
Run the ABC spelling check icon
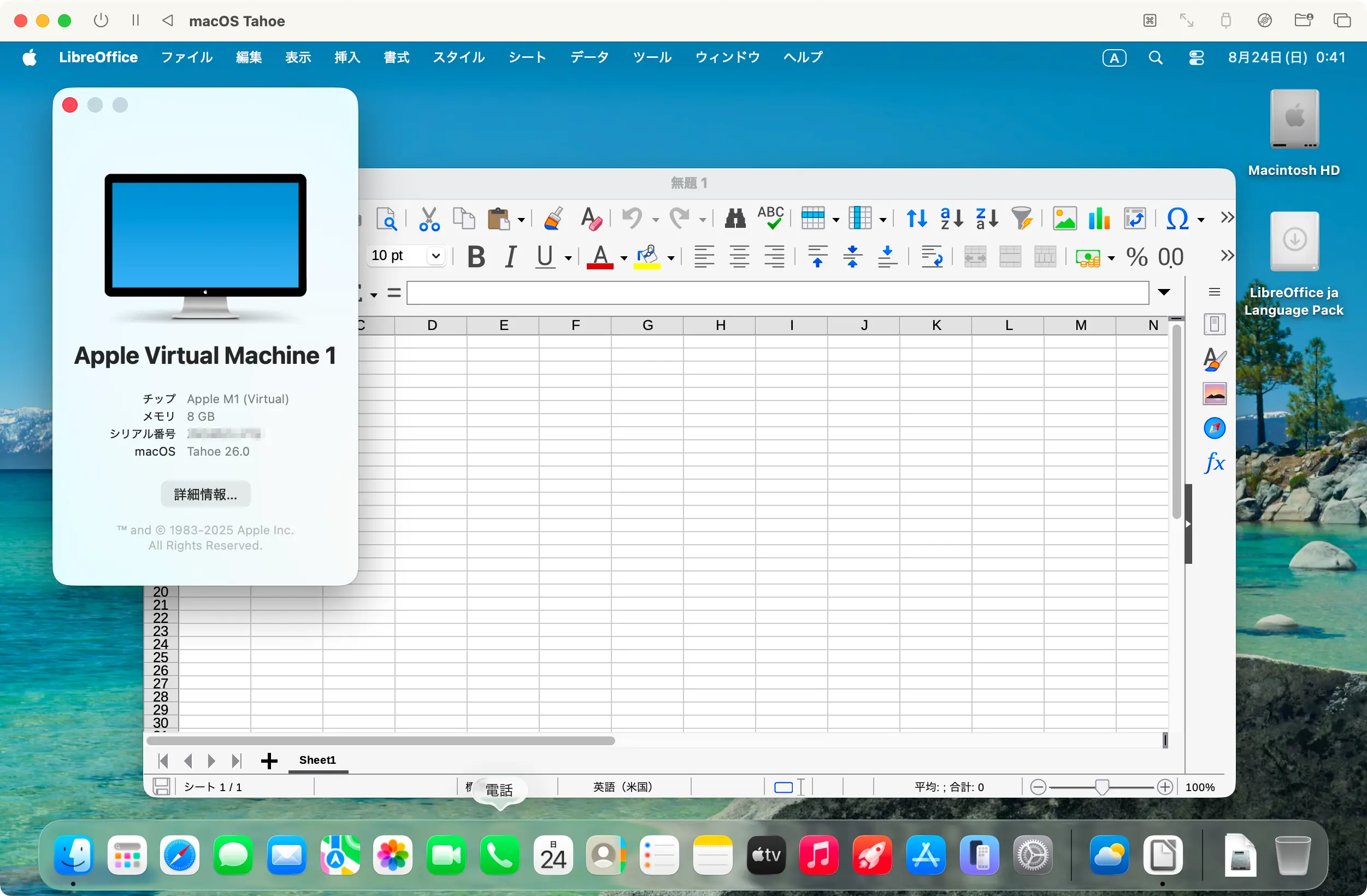pos(770,217)
